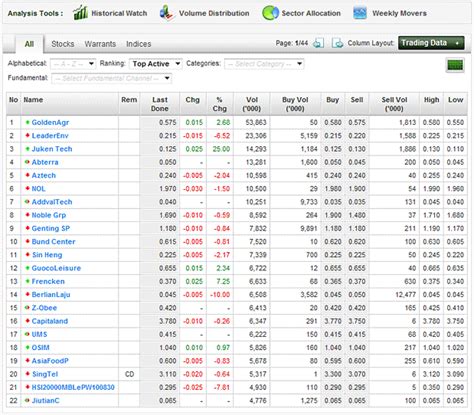
Task: Sort by the Buy Vol ('000) header
Action: (295, 104)
